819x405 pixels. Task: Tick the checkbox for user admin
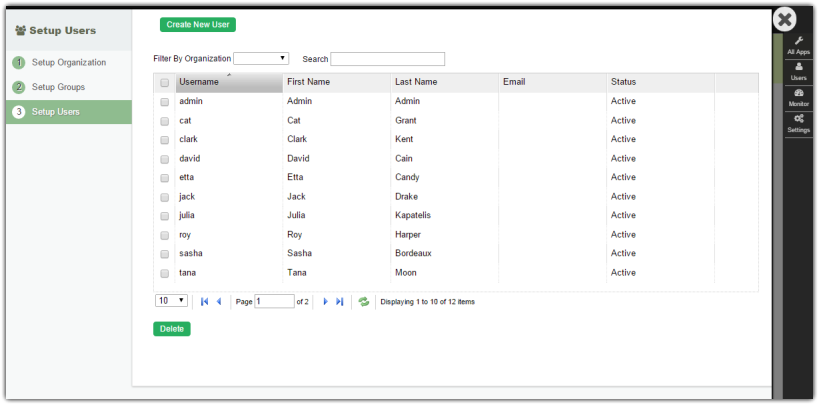165,102
